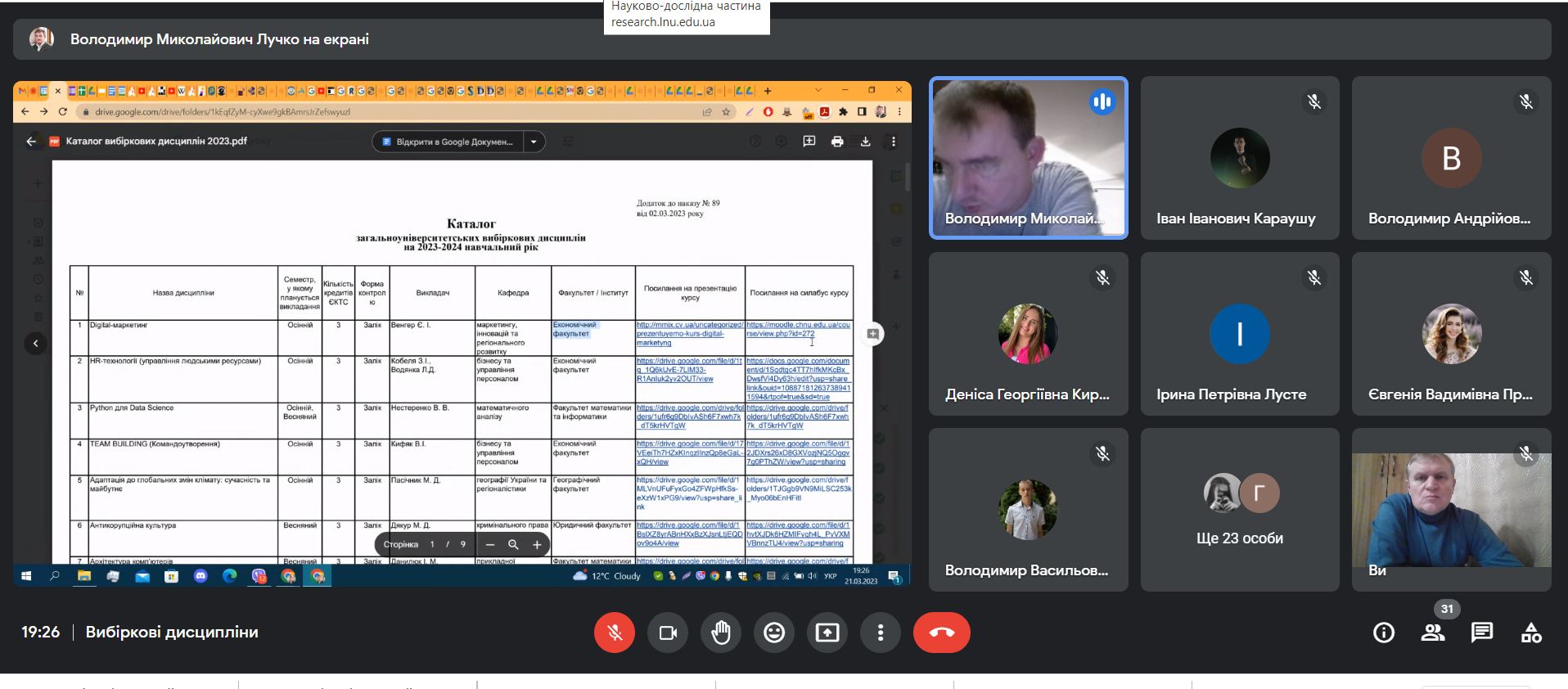Image resolution: width=1568 pixels, height=689 pixels.
Task: Turn on the muted microphone
Action: pos(615,633)
